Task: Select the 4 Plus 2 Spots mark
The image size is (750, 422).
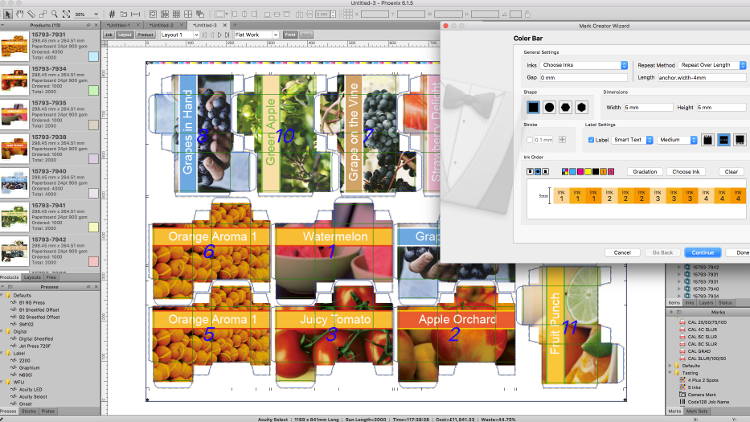Action: (x=699, y=380)
